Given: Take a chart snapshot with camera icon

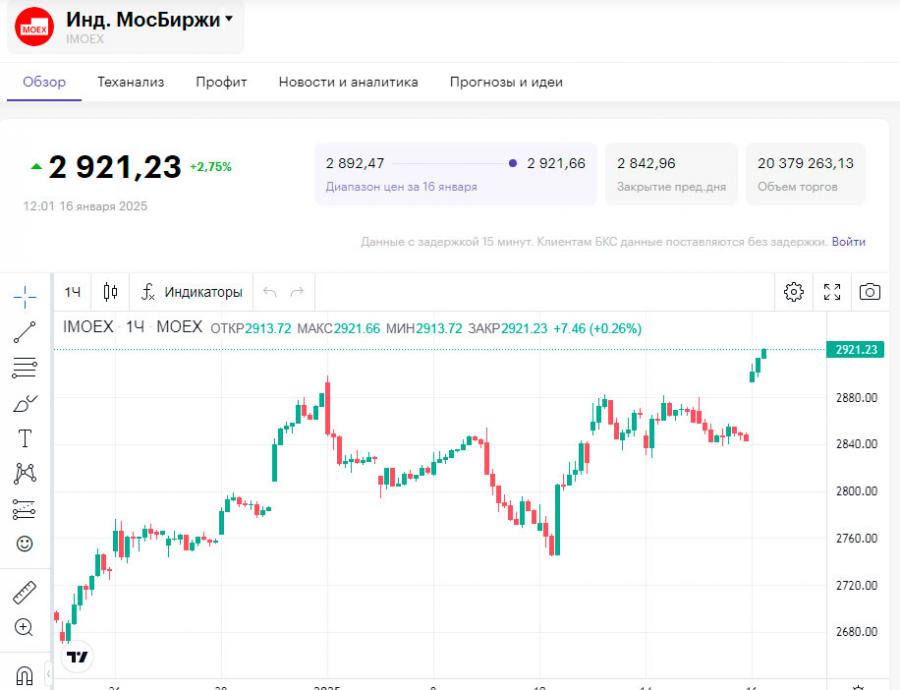Looking at the screenshot, I should pos(870,292).
